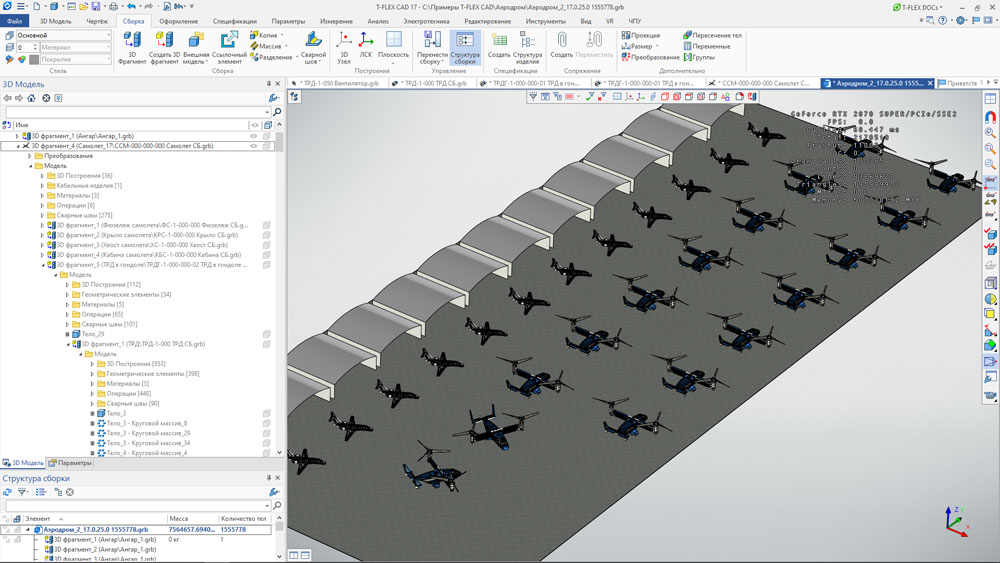The height and width of the screenshot is (563, 1000).
Task: Toggle the Структура сборки ribbon button
Action: [465, 47]
